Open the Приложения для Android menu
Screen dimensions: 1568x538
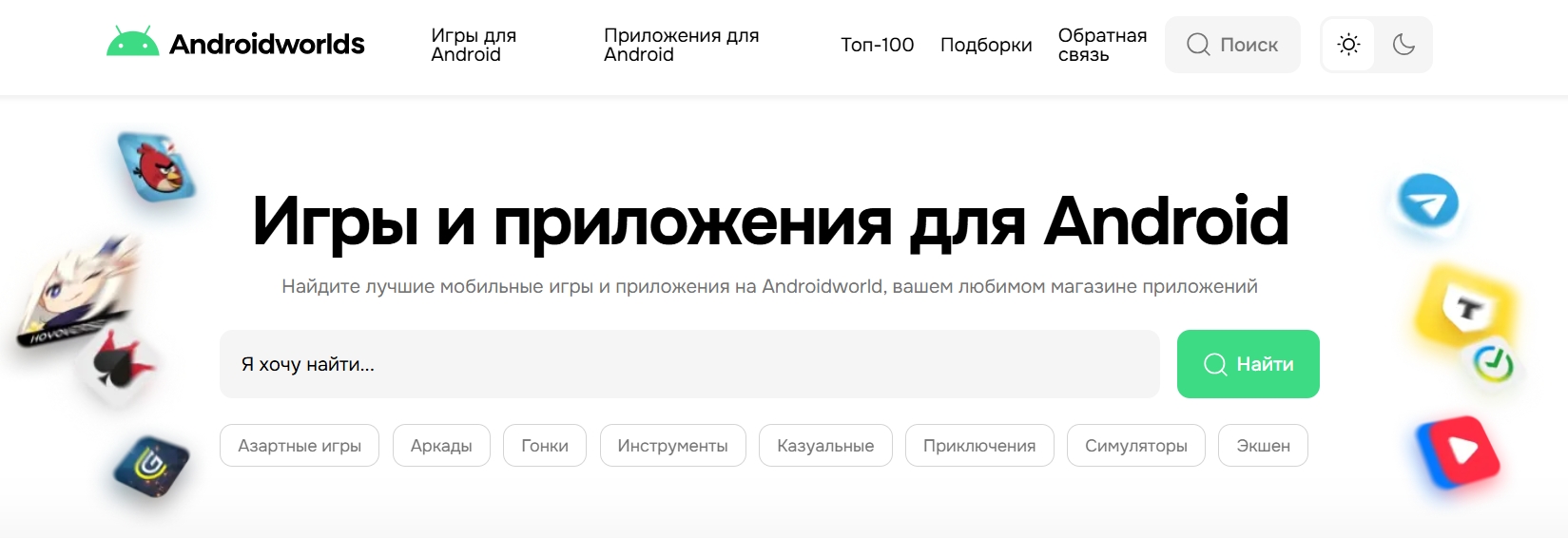pyautogui.click(x=681, y=45)
